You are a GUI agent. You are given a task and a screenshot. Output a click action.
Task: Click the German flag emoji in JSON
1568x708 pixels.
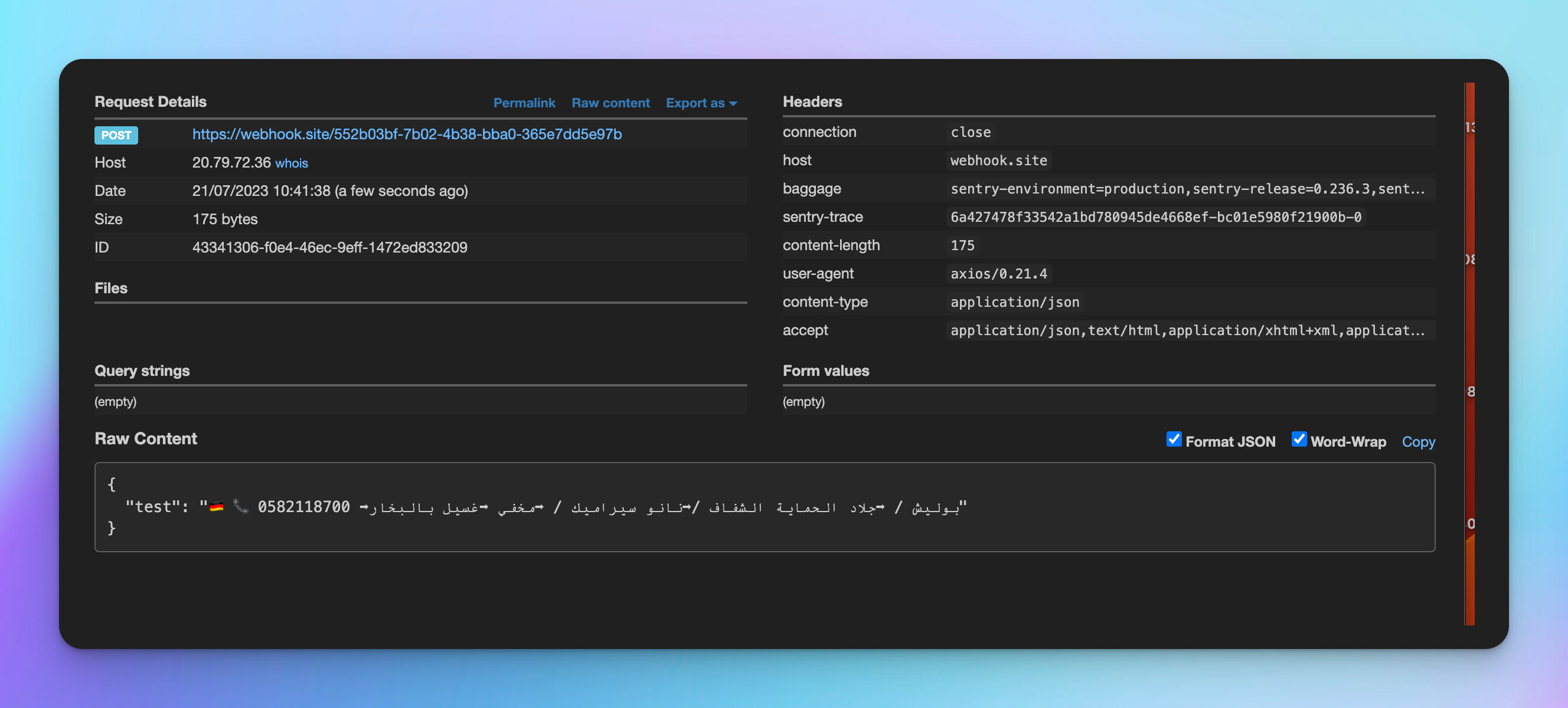[x=217, y=506]
